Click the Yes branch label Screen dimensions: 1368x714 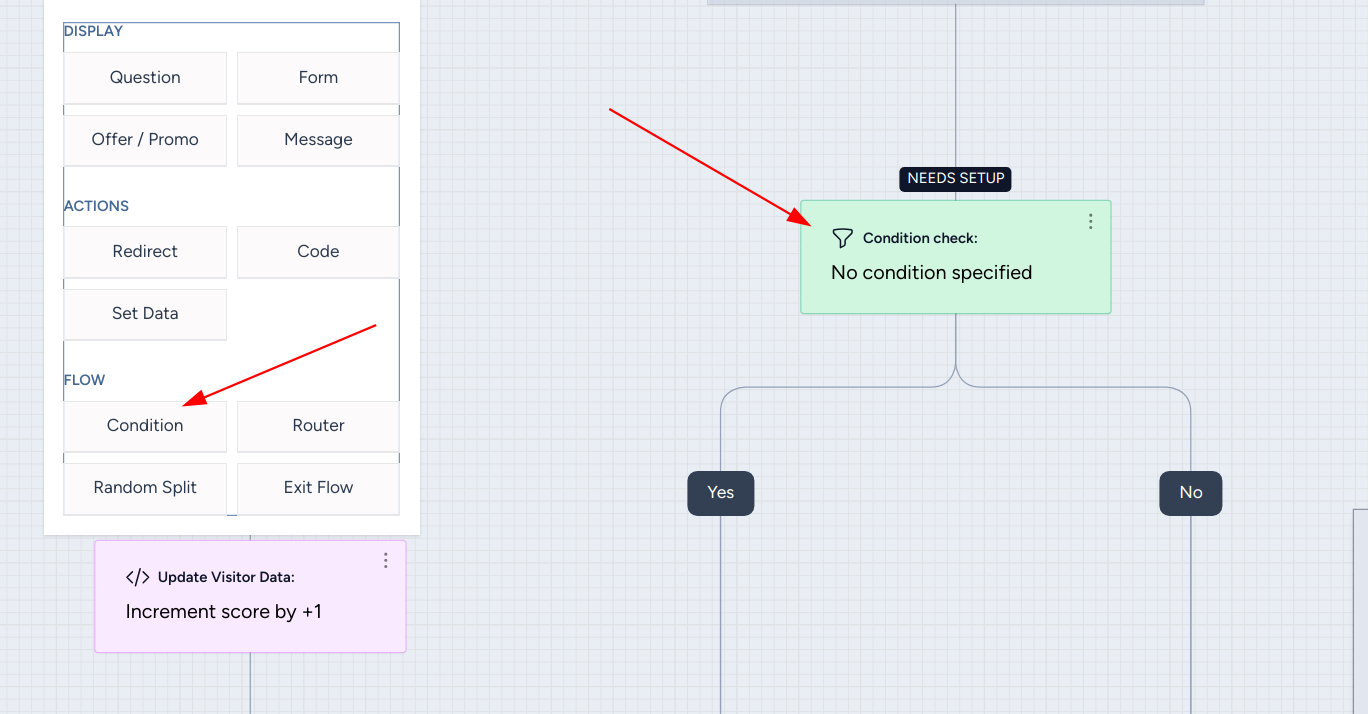(x=720, y=493)
